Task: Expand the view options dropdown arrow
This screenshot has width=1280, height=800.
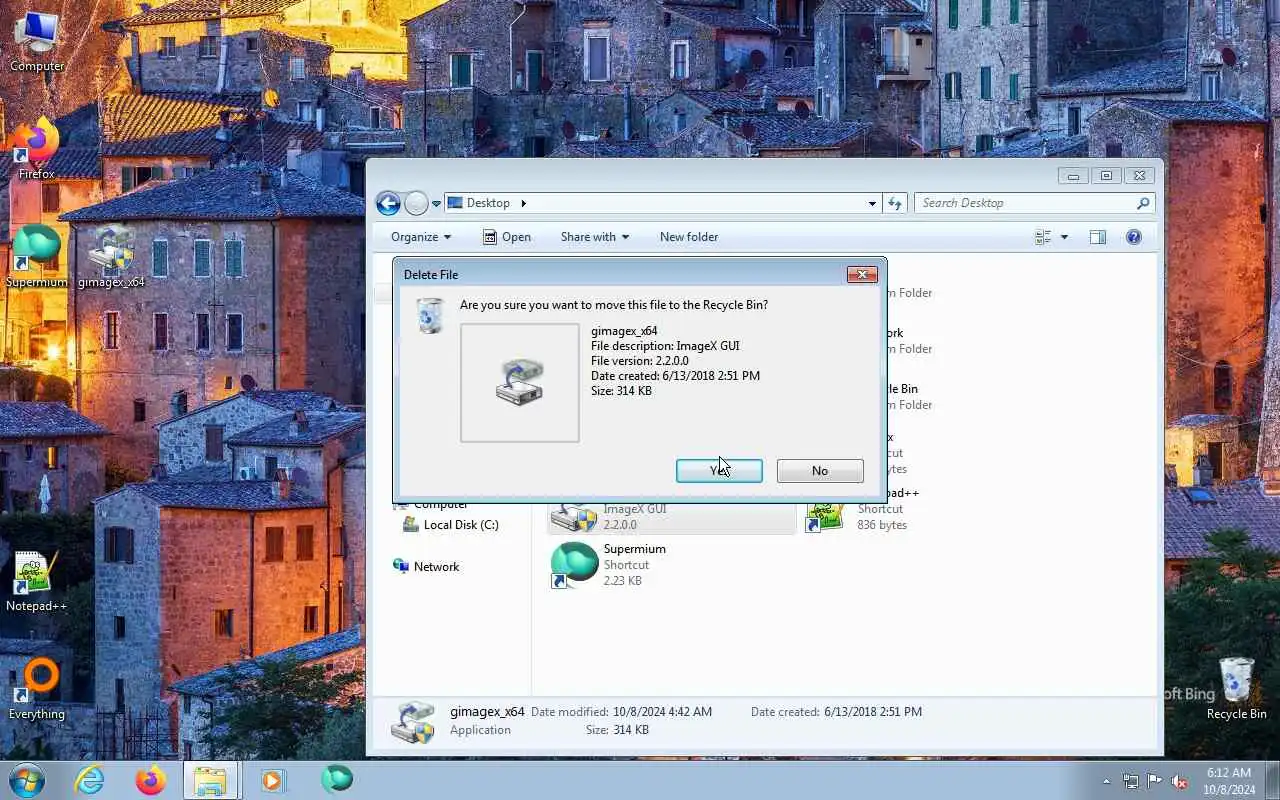Action: point(1064,237)
